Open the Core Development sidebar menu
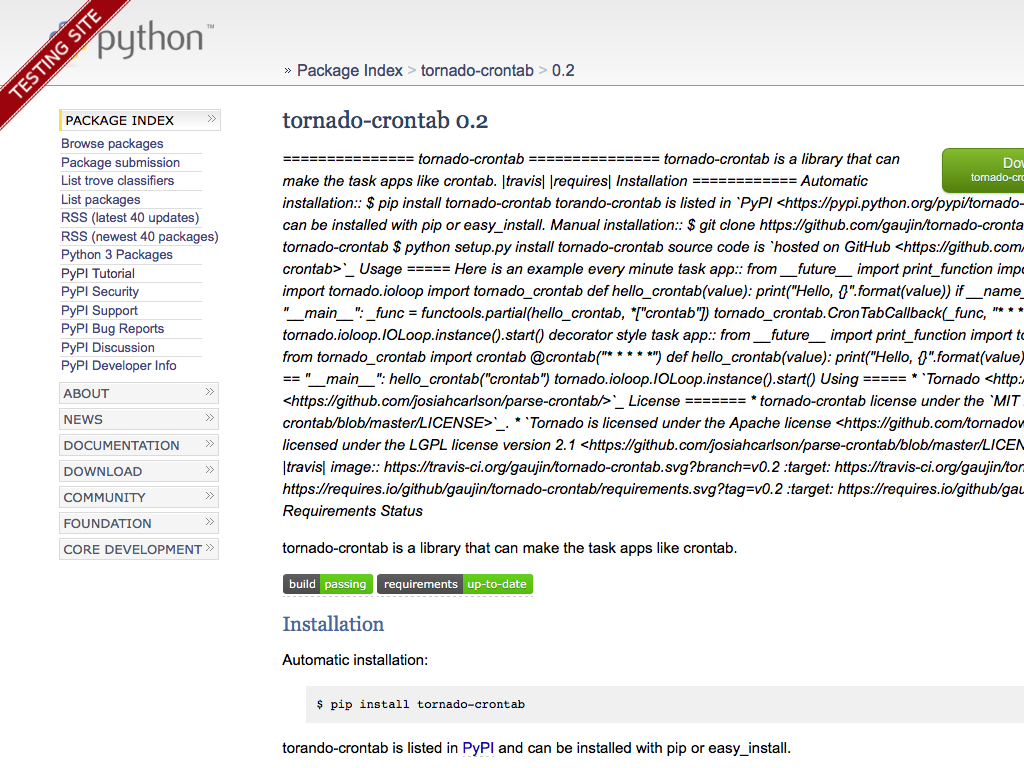1024x768 pixels. pos(132,549)
